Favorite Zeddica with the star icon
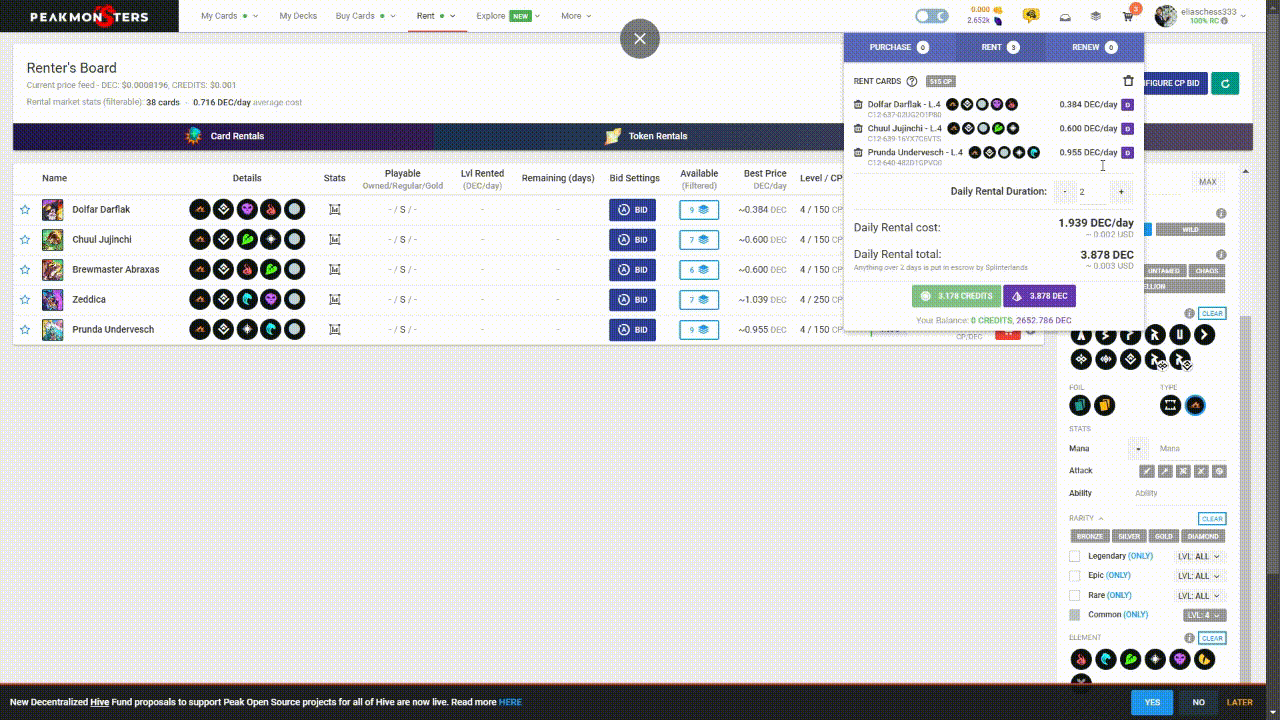The height and width of the screenshot is (720, 1280). [x=25, y=299]
